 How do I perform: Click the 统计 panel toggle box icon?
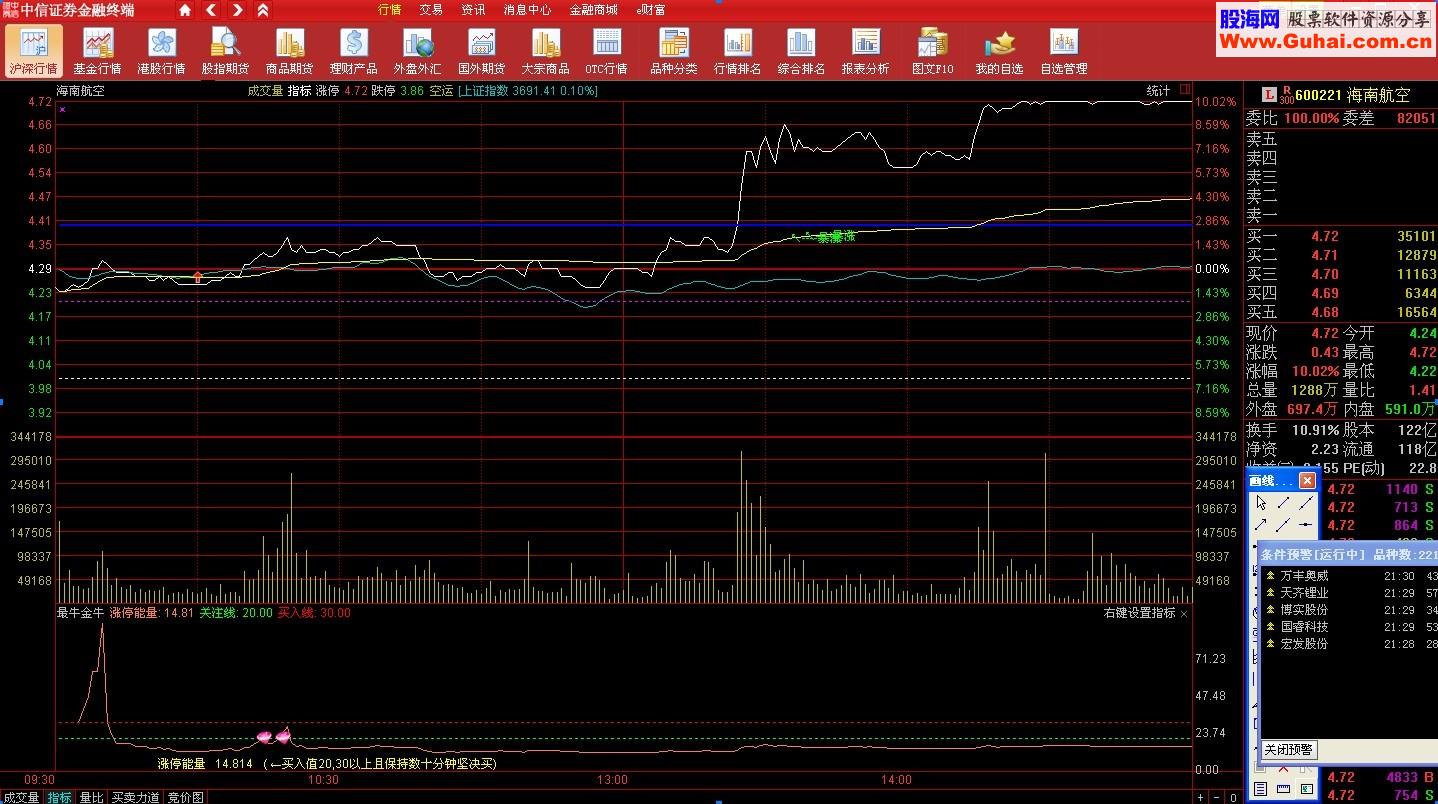[x=1185, y=91]
